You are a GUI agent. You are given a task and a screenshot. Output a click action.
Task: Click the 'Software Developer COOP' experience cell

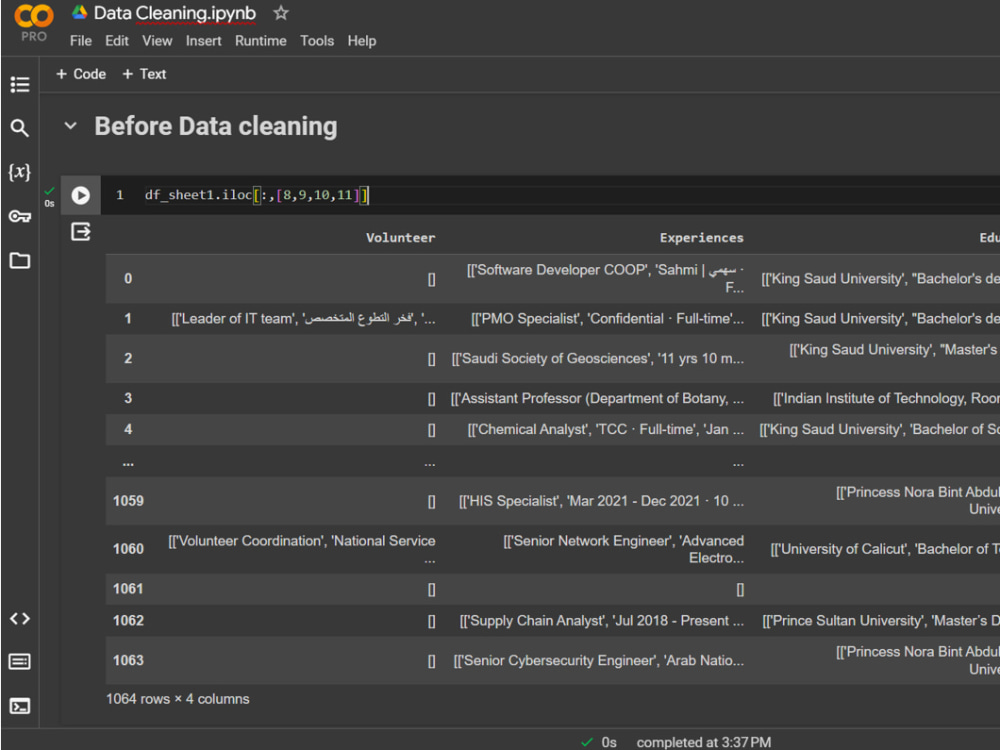[x=605, y=279]
